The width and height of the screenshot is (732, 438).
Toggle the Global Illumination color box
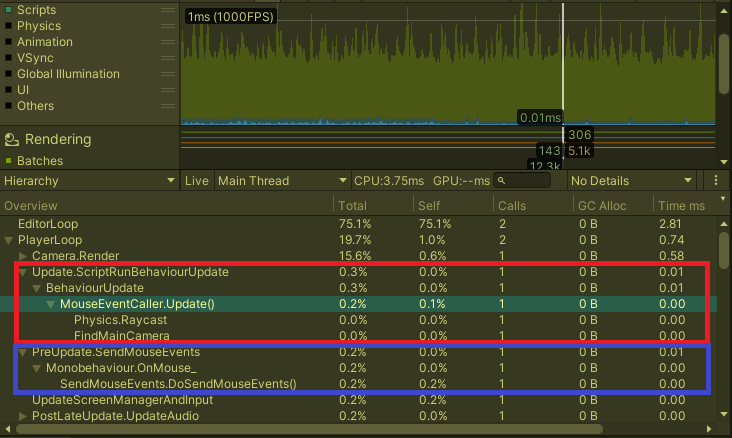pos(8,74)
